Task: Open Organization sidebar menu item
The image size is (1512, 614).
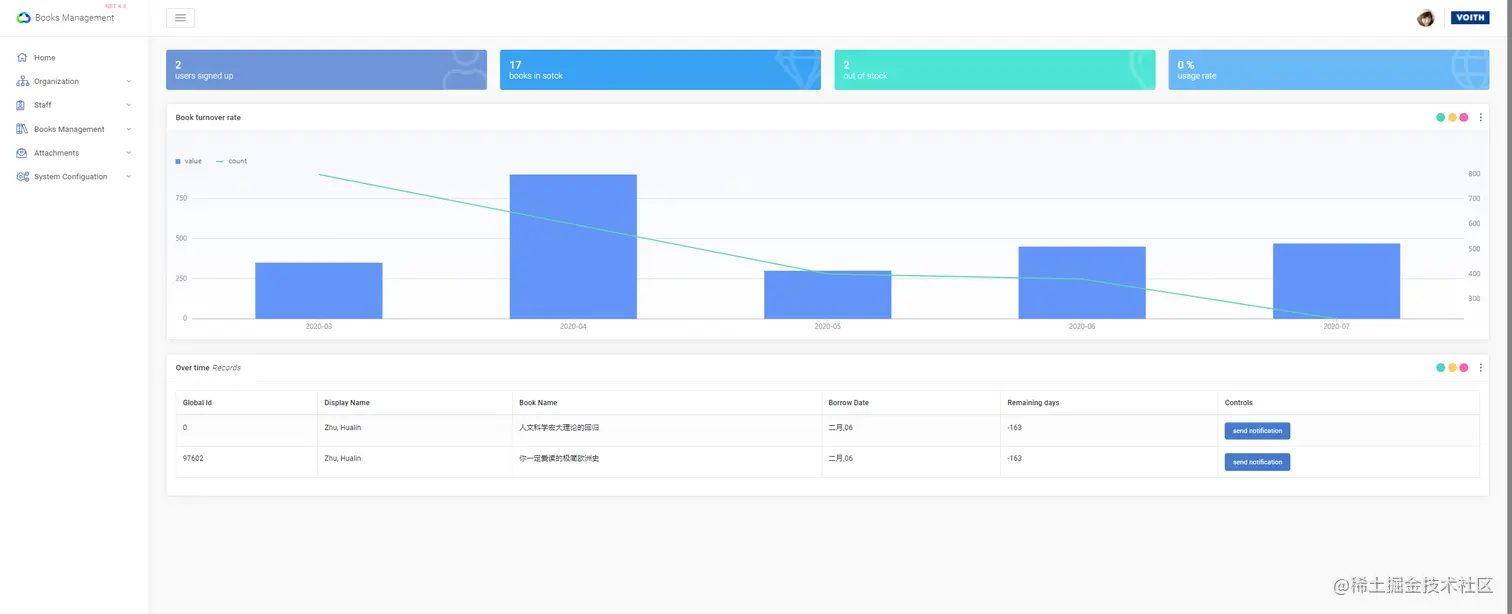Action: pos(74,81)
